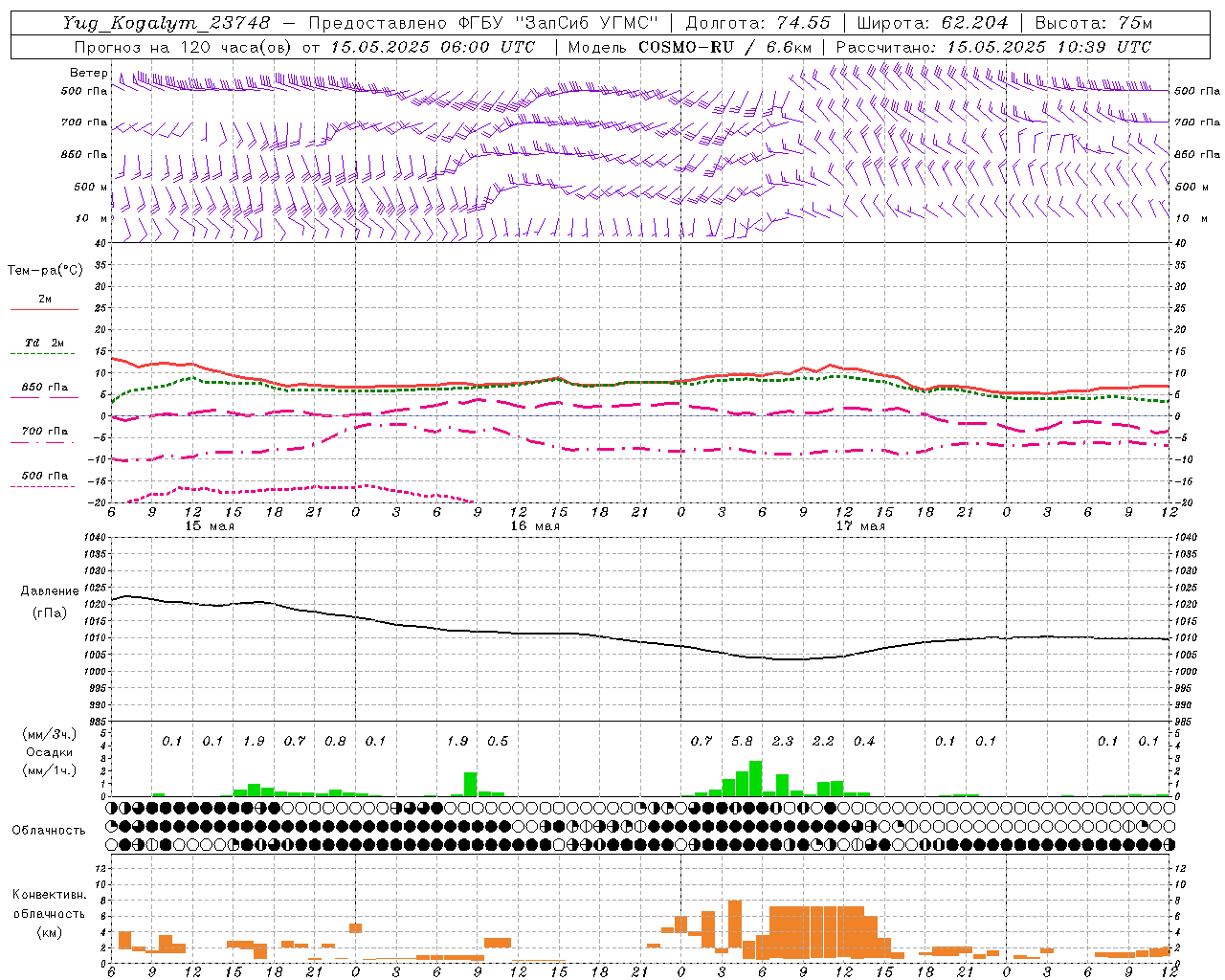This screenshot has height=980, width=1225.
Task: Click the model name COSMO-RU / 6.6км
Action: point(725,47)
